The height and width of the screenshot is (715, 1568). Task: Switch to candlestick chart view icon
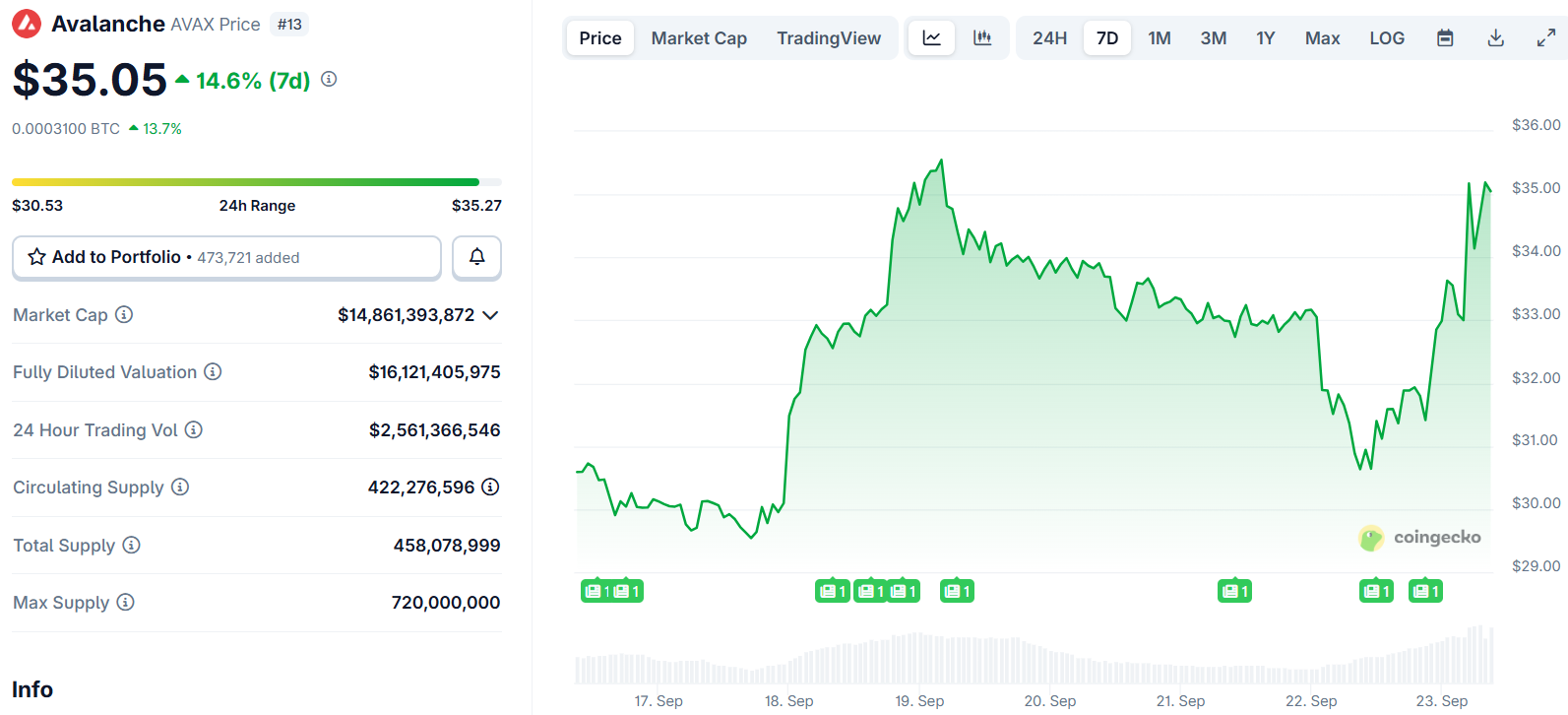(982, 38)
